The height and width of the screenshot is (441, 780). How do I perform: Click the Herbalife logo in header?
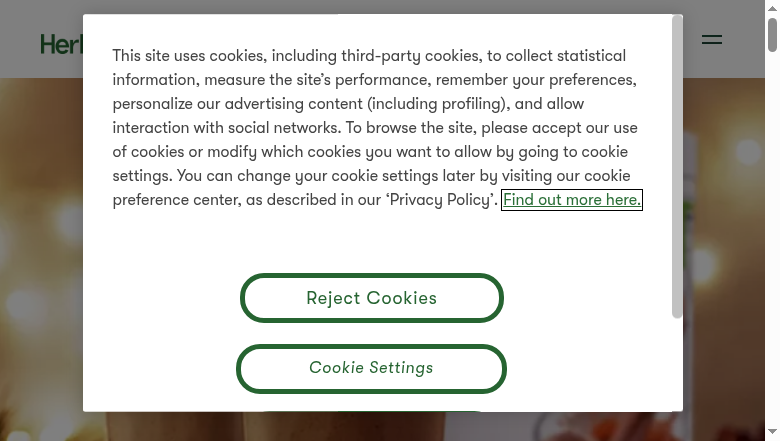click(x=60, y=44)
